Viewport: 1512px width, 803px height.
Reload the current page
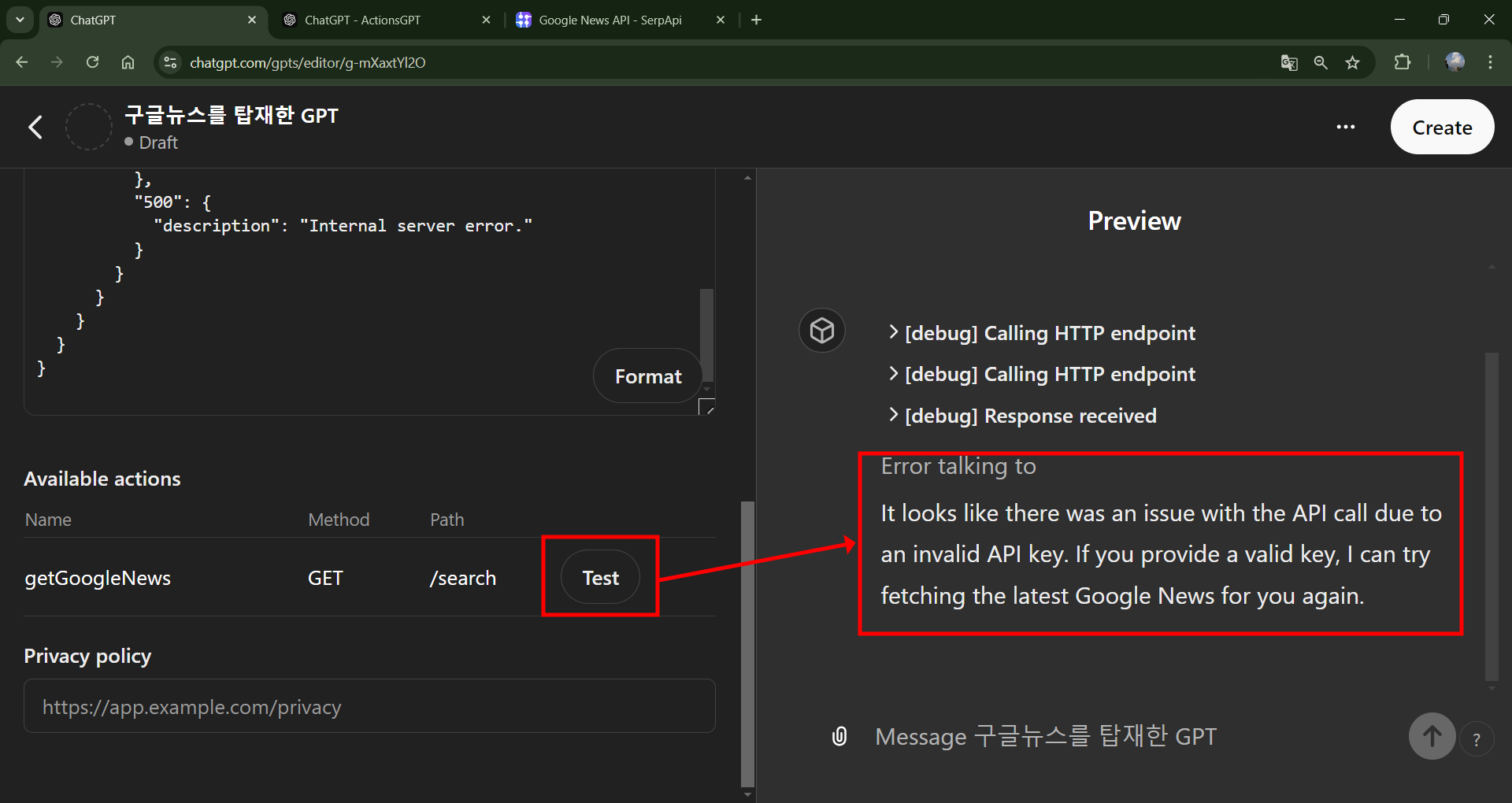click(92, 62)
